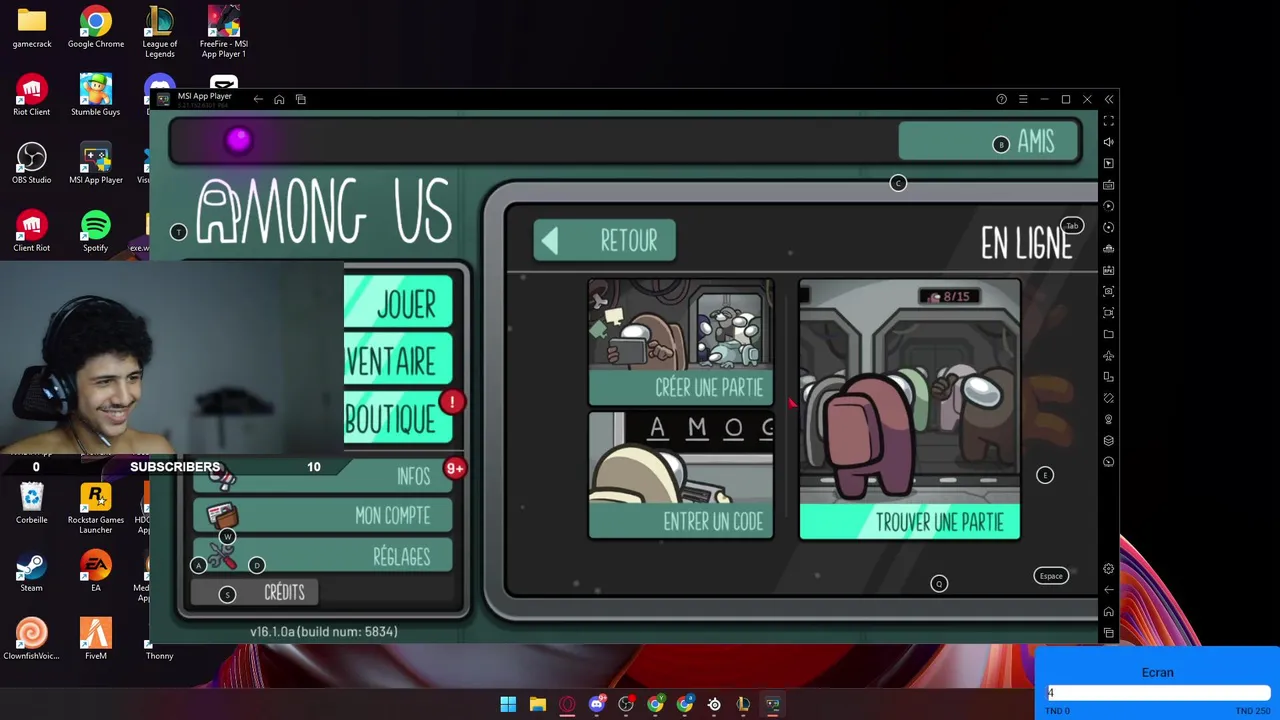The height and width of the screenshot is (720, 1280).
Task: Open Corbeille recycle bin
Action: coord(32,504)
